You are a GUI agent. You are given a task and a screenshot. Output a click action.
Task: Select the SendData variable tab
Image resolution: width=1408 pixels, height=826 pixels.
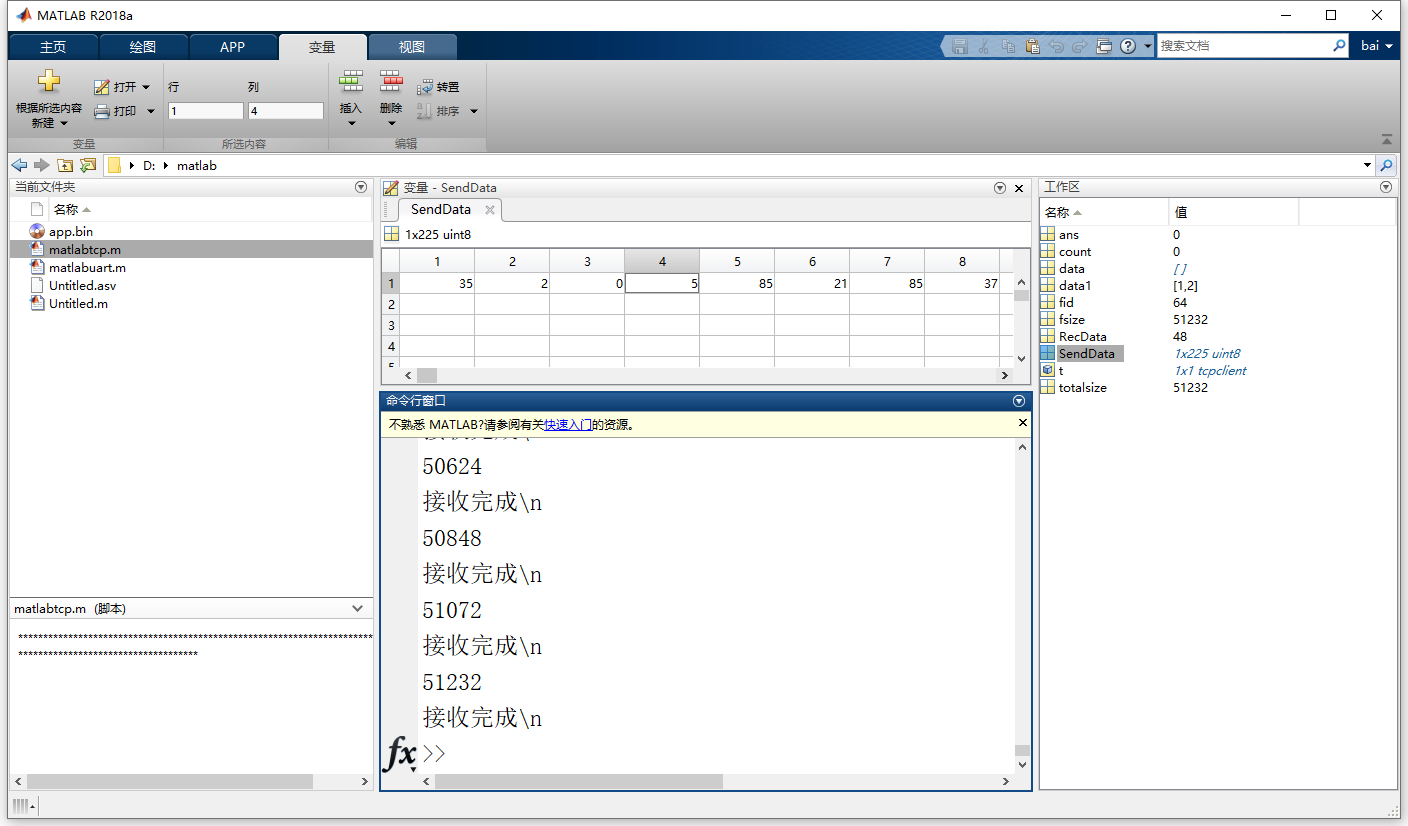coord(440,209)
